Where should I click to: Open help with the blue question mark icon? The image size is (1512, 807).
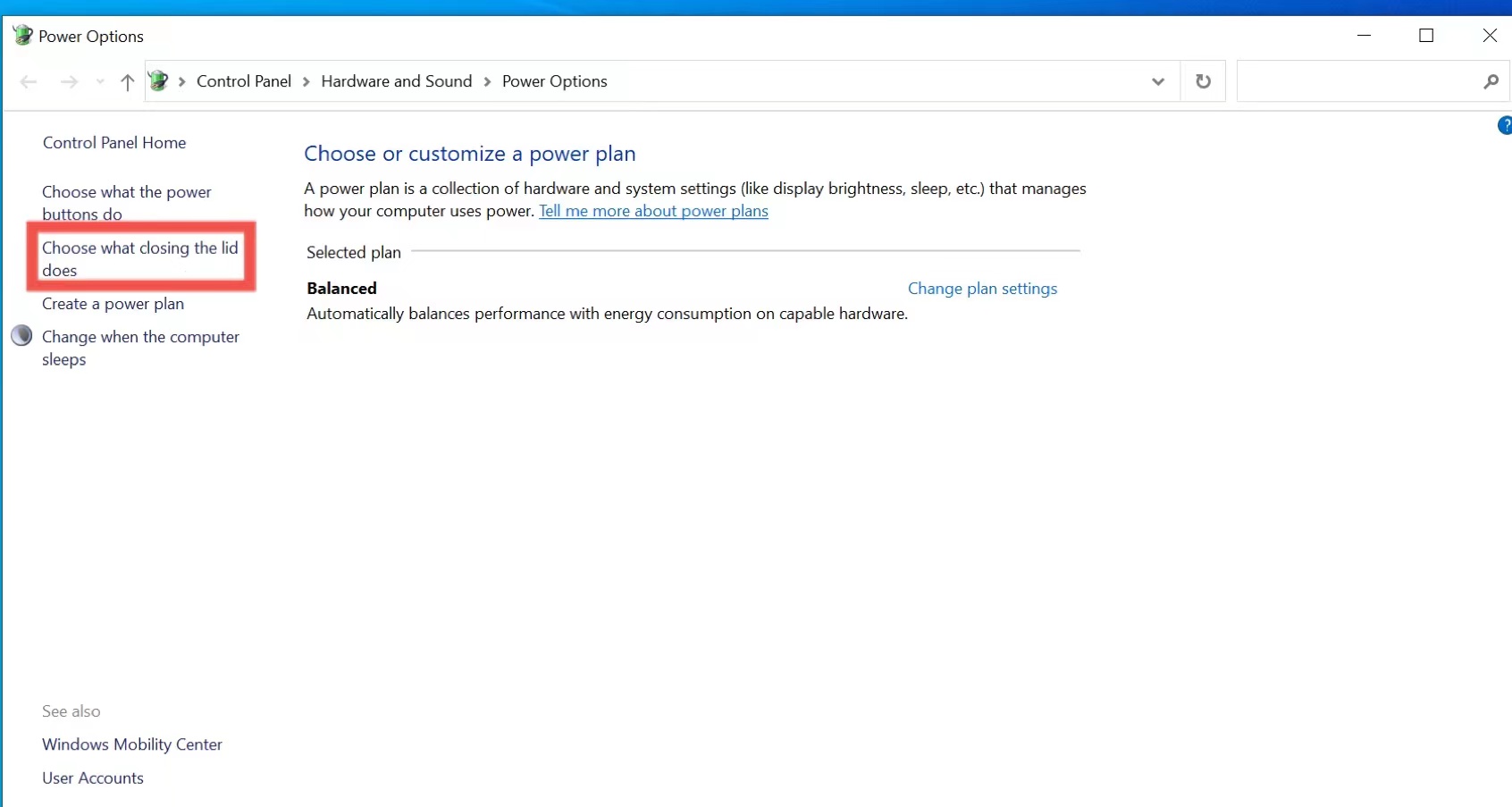(1505, 126)
